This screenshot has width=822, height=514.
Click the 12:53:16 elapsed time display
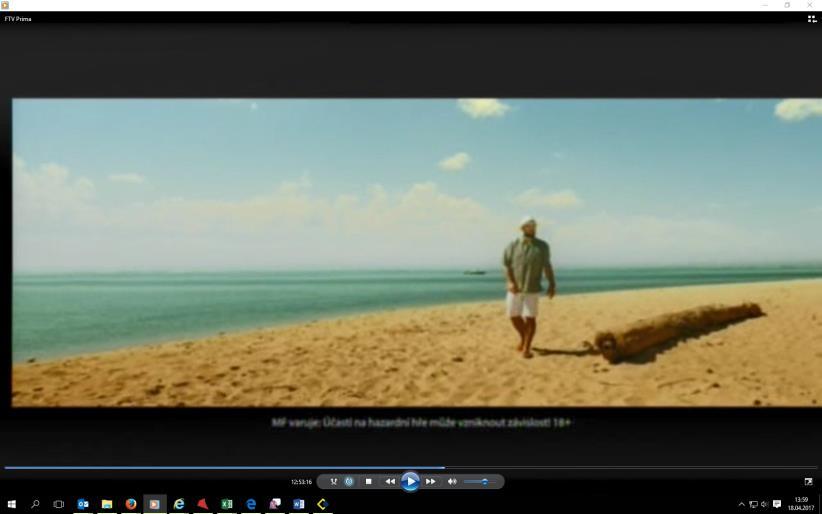point(301,482)
